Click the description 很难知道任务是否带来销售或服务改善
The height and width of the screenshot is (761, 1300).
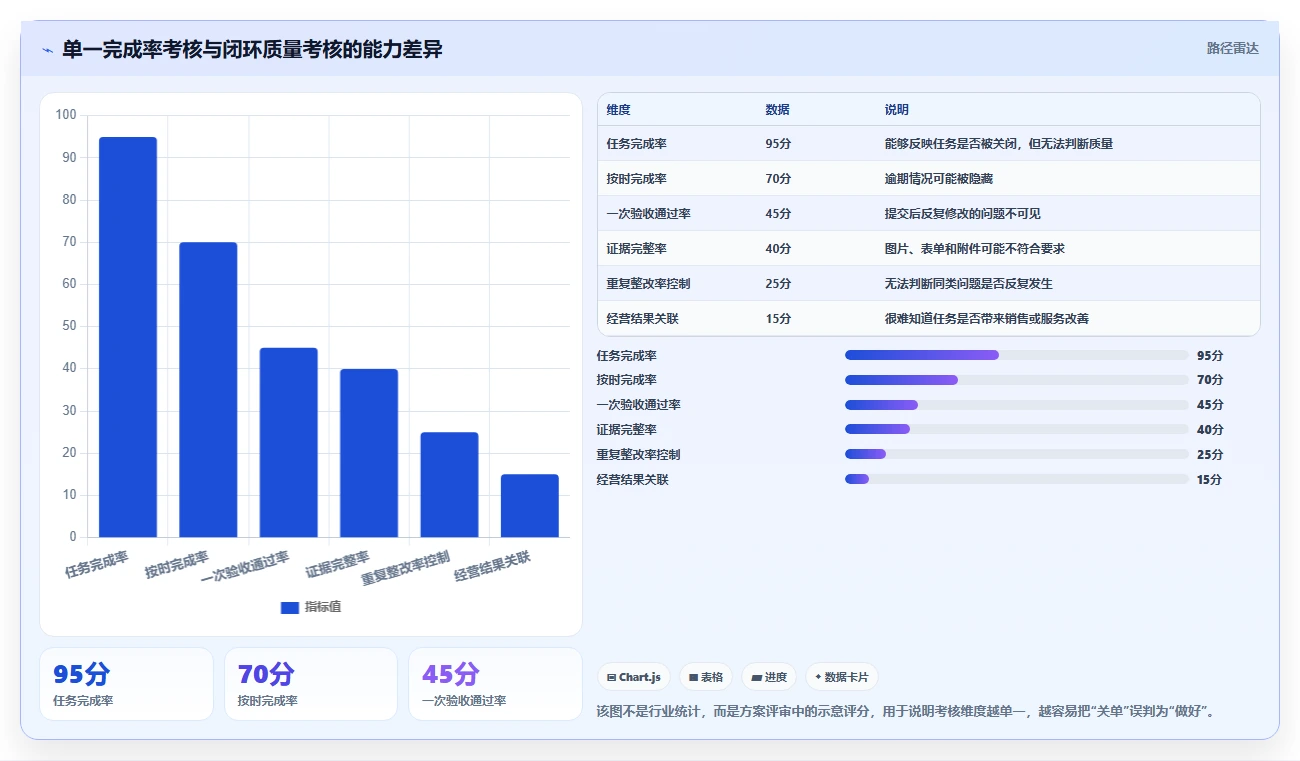987,319
